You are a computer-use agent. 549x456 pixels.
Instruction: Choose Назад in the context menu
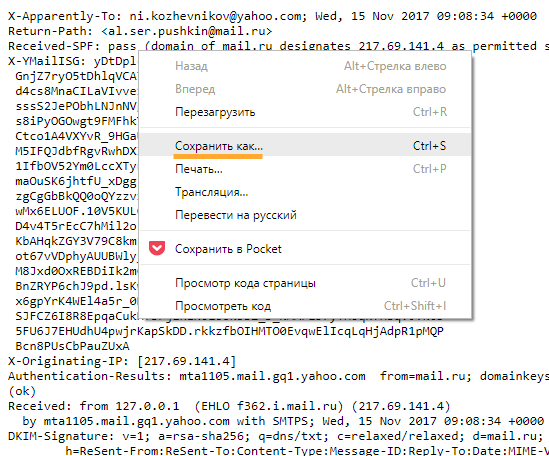click(305, 66)
